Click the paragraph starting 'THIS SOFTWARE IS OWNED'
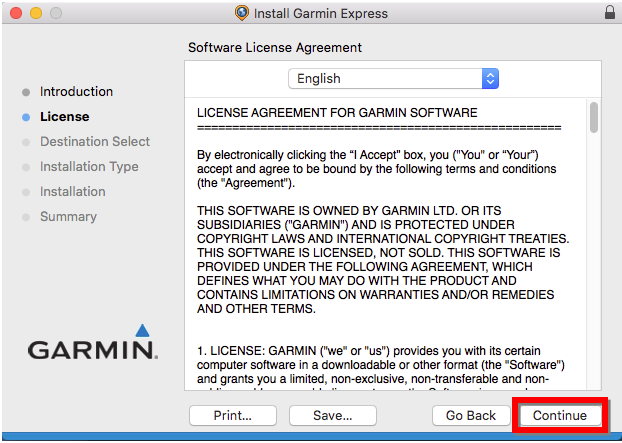This screenshot has height=443, width=622. tap(383, 259)
